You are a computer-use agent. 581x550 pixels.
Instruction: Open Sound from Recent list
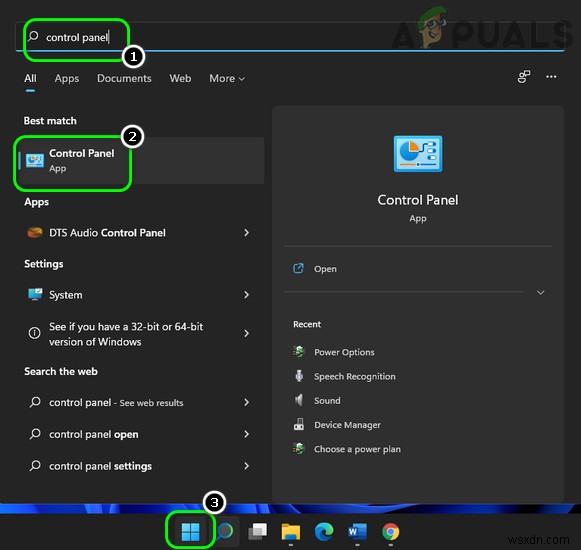coord(327,400)
